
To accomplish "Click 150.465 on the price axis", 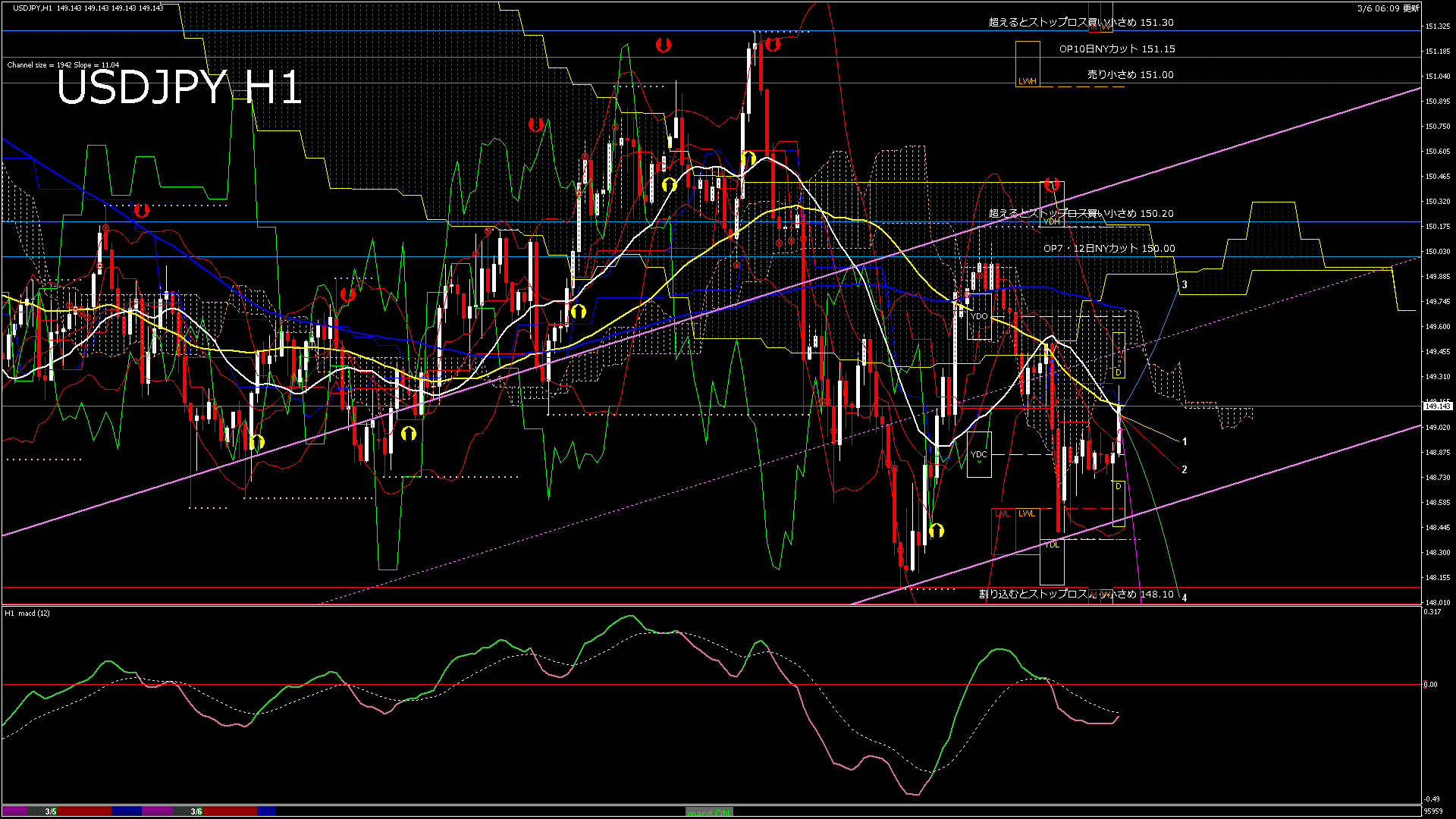I will click(x=1438, y=177).
